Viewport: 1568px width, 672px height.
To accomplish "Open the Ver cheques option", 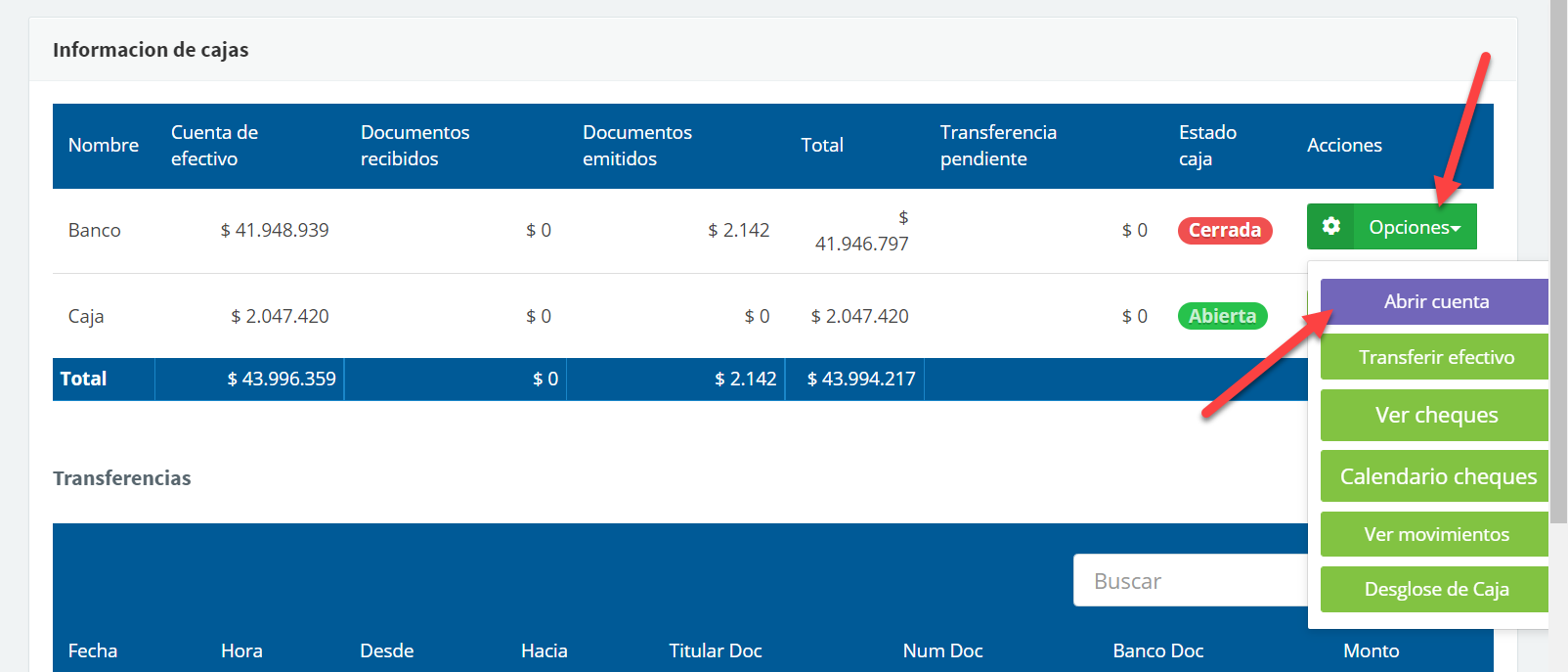I will [1435, 415].
